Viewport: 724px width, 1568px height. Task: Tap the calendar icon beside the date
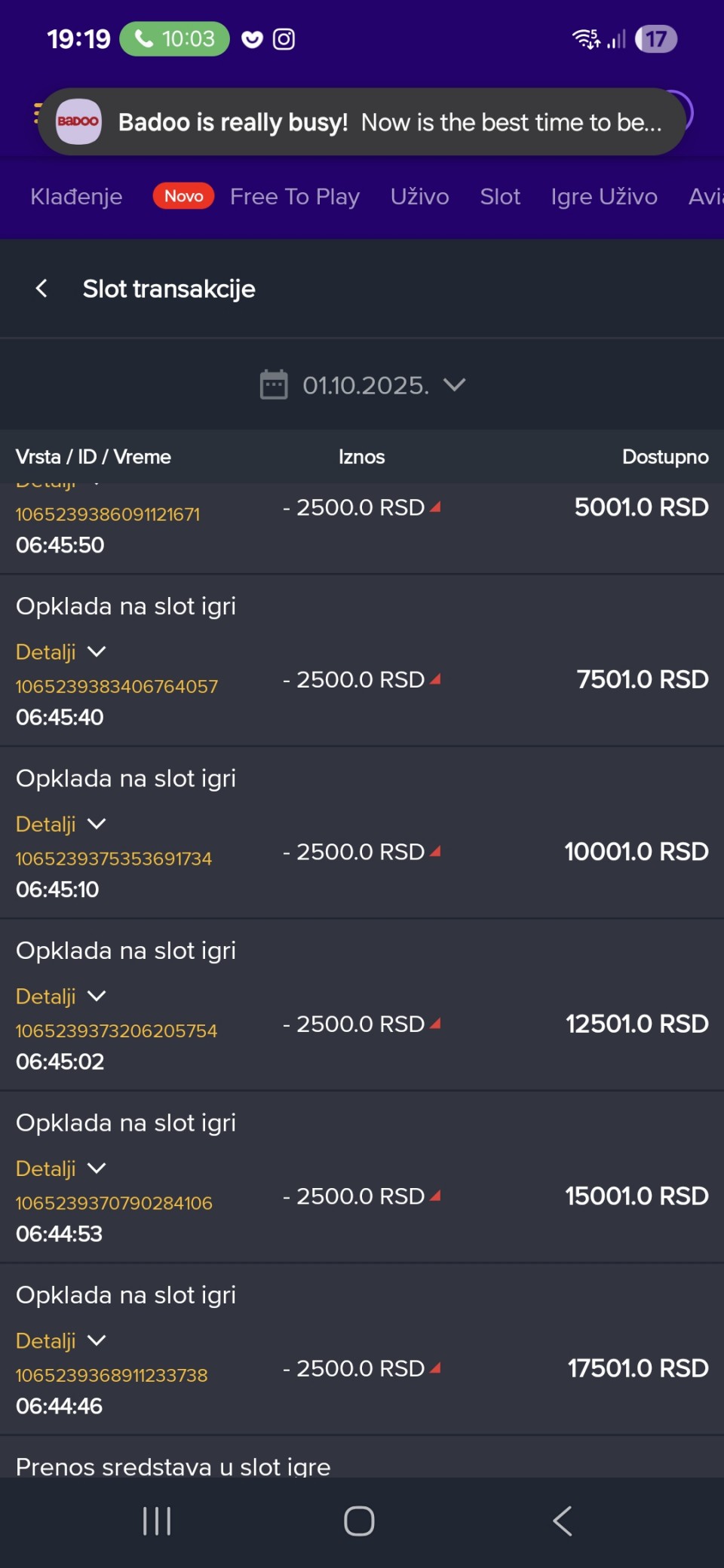(273, 384)
